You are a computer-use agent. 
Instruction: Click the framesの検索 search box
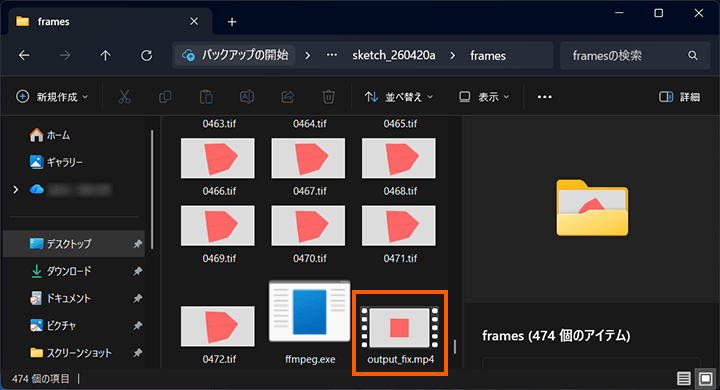click(x=635, y=56)
